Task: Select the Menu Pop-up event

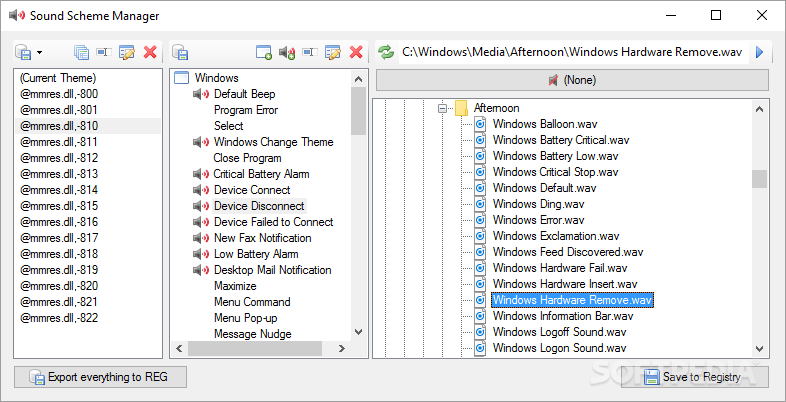Action: tap(246, 318)
